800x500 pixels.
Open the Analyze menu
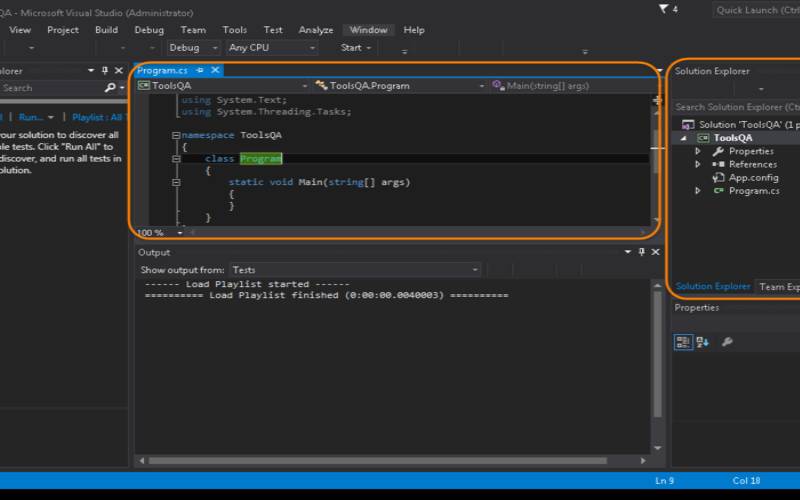pos(316,30)
